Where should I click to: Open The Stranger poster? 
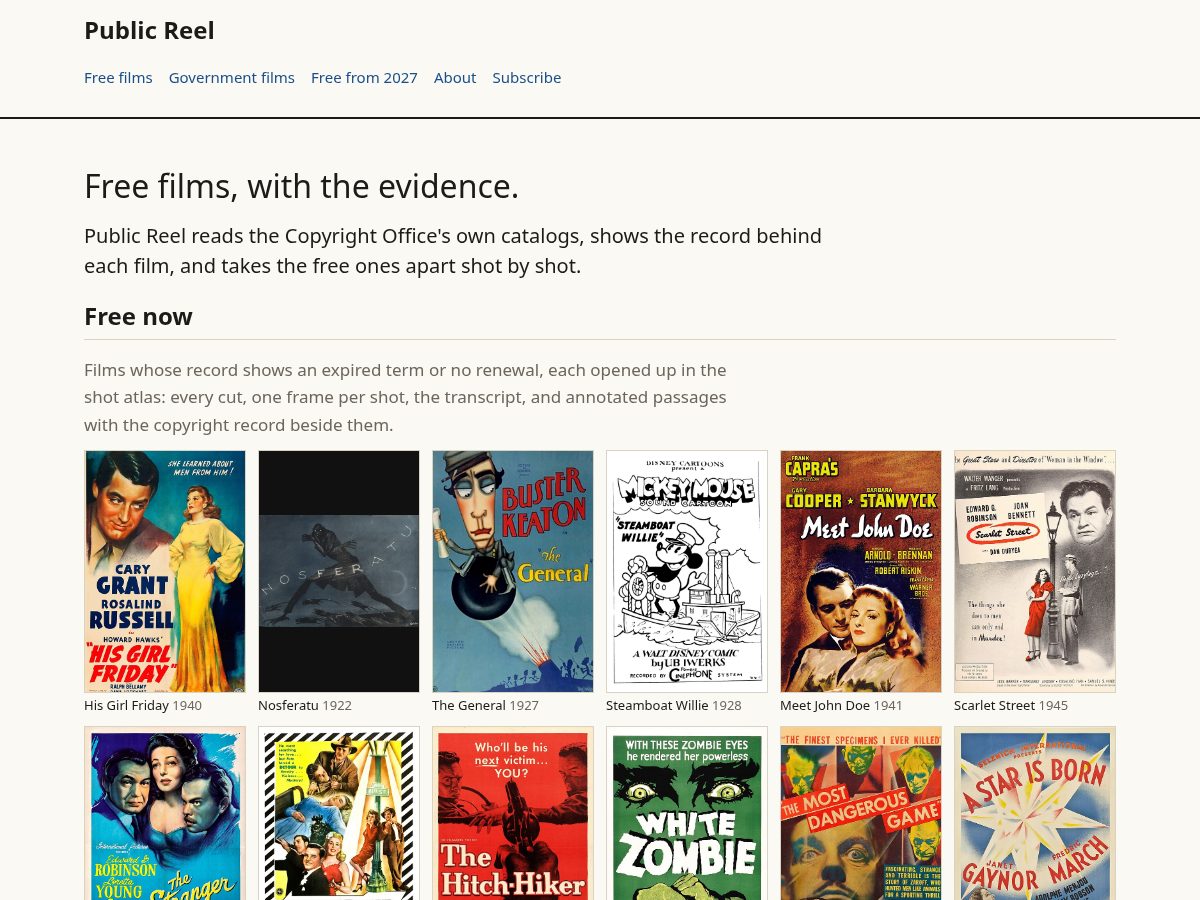pyautogui.click(x=165, y=813)
